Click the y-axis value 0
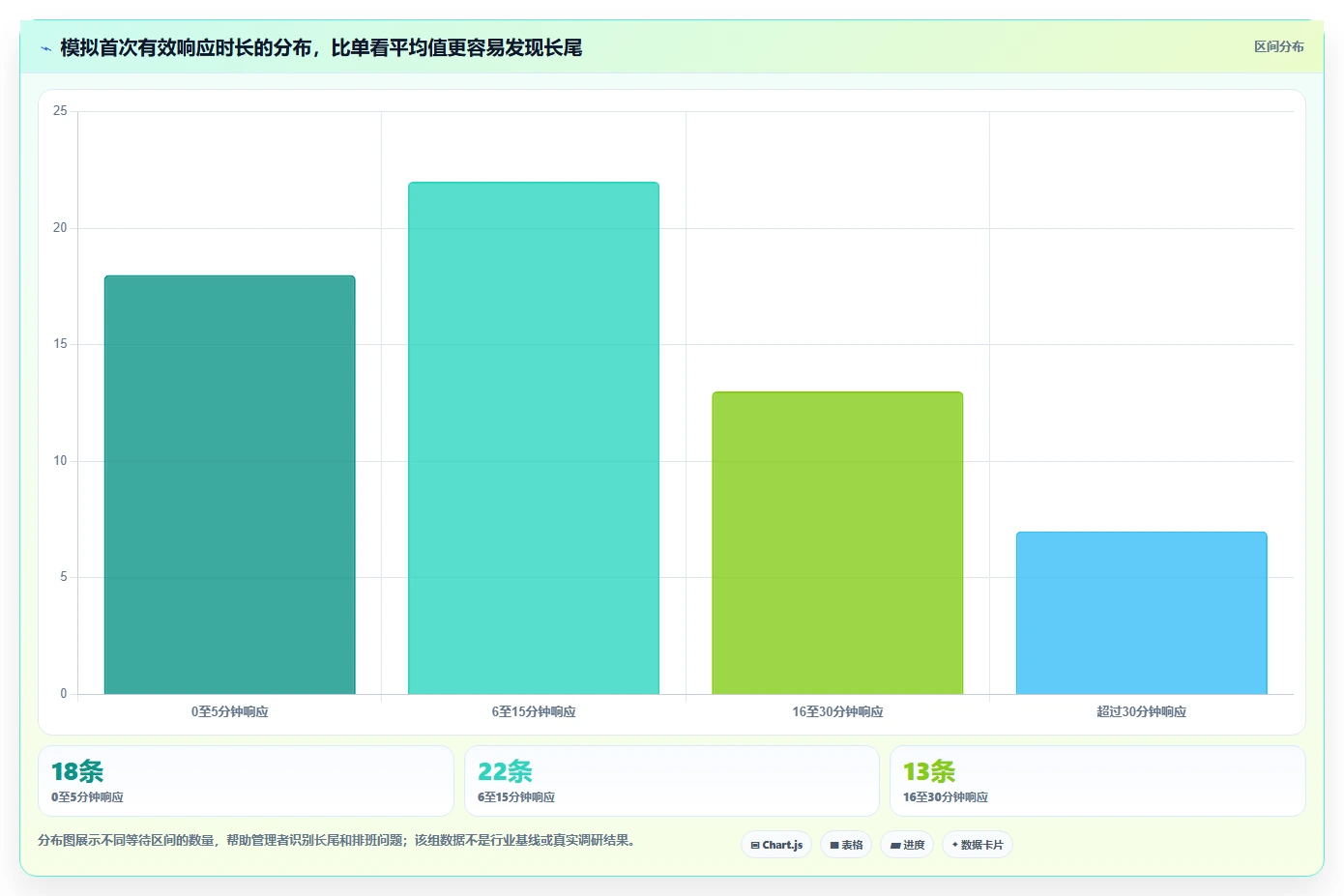Image resolution: width=1344 pixels, height=896 pixels. tap(64, 693)
